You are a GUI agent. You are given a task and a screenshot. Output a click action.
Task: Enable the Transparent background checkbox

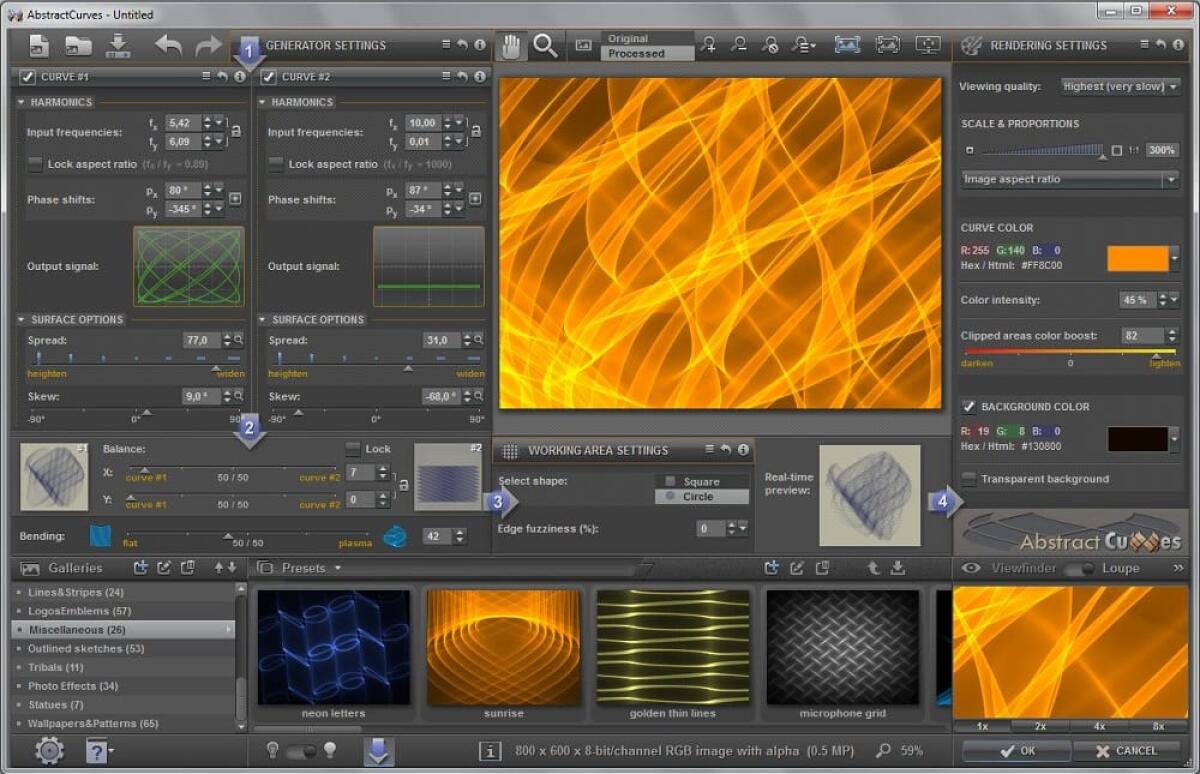pyautogui.click(x=966, y=478)
